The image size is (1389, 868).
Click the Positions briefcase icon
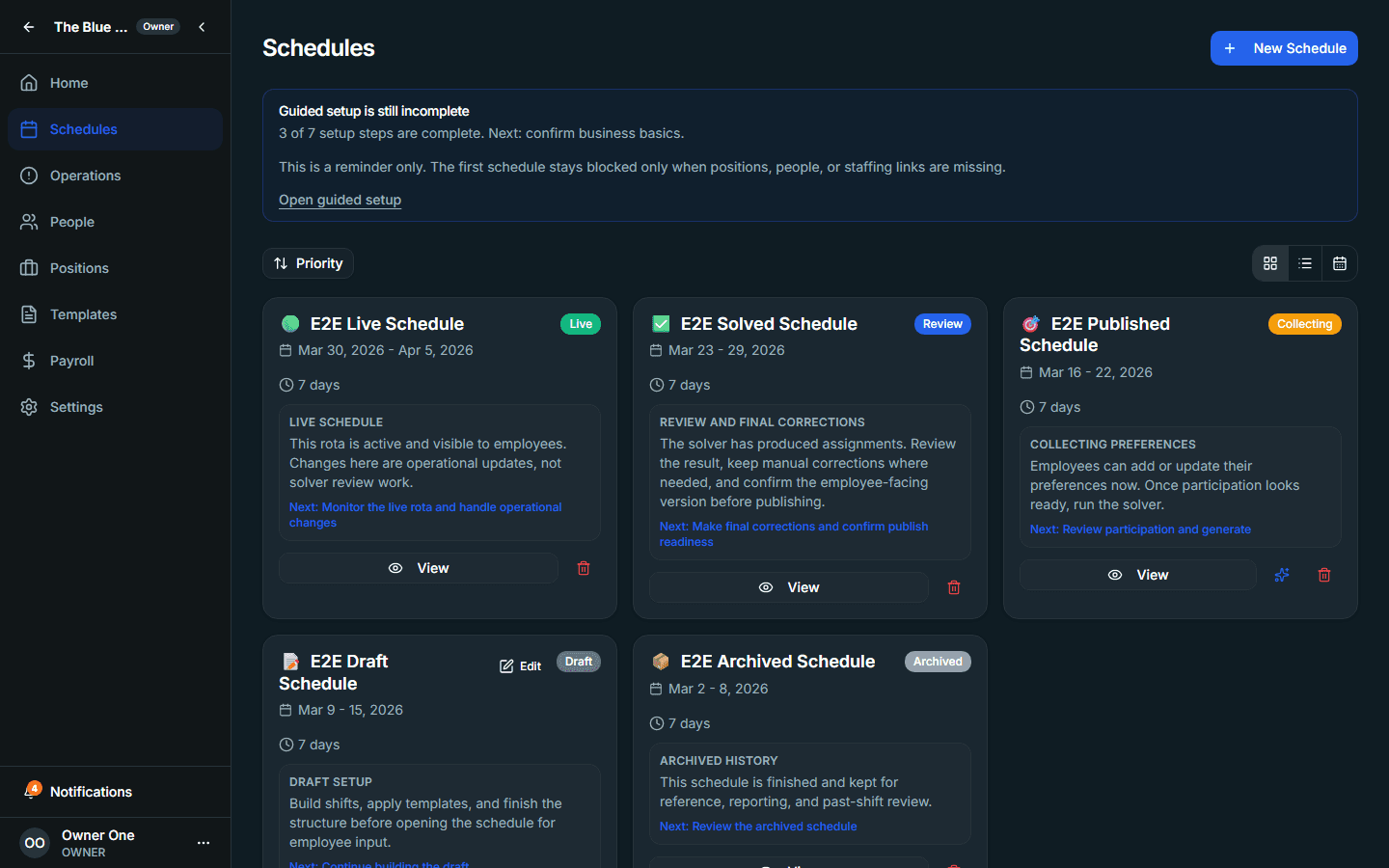(29, 268)
